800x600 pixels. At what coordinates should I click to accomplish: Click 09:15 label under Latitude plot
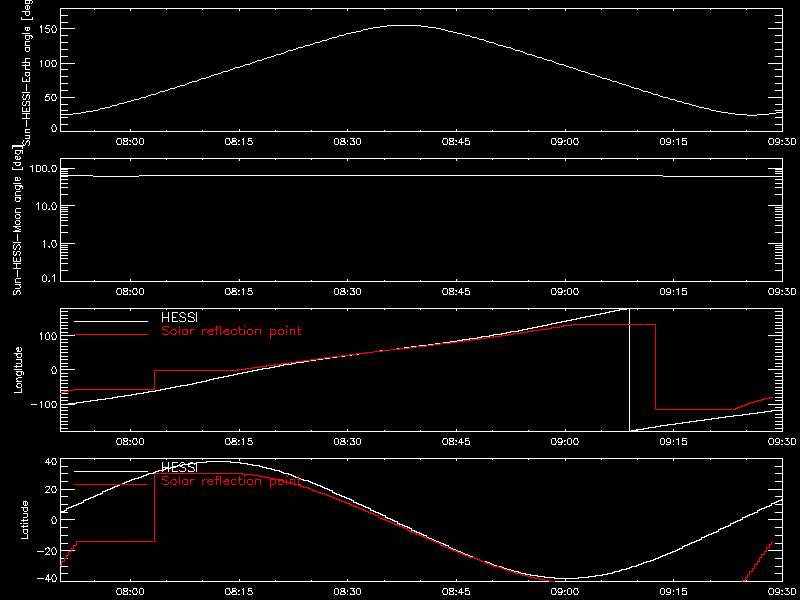673,591
